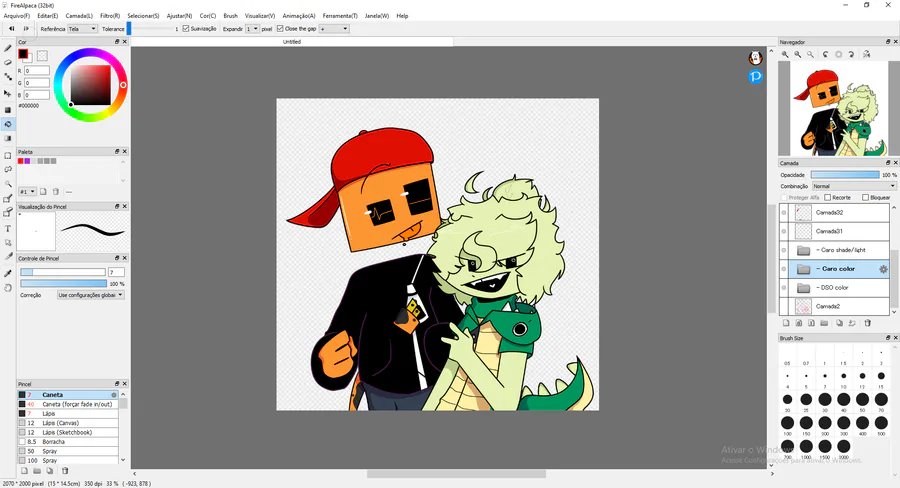Click the R color value field

pos(37,71)
